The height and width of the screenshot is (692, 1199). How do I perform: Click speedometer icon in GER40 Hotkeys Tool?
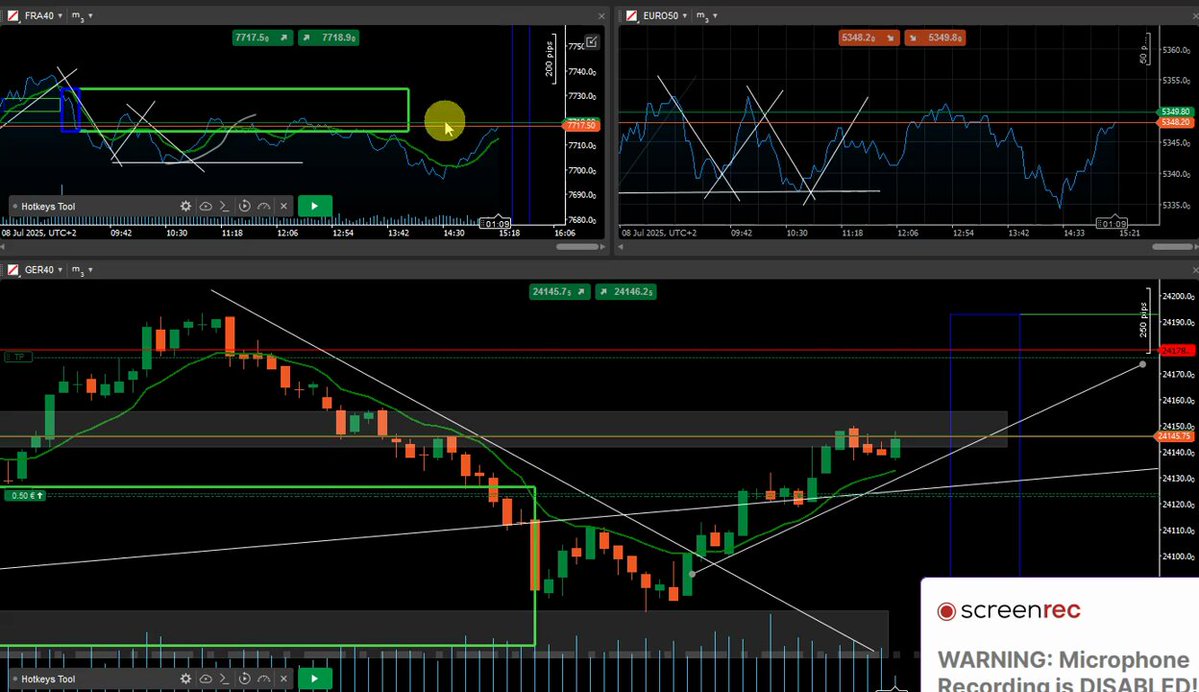tap(264, 679)
